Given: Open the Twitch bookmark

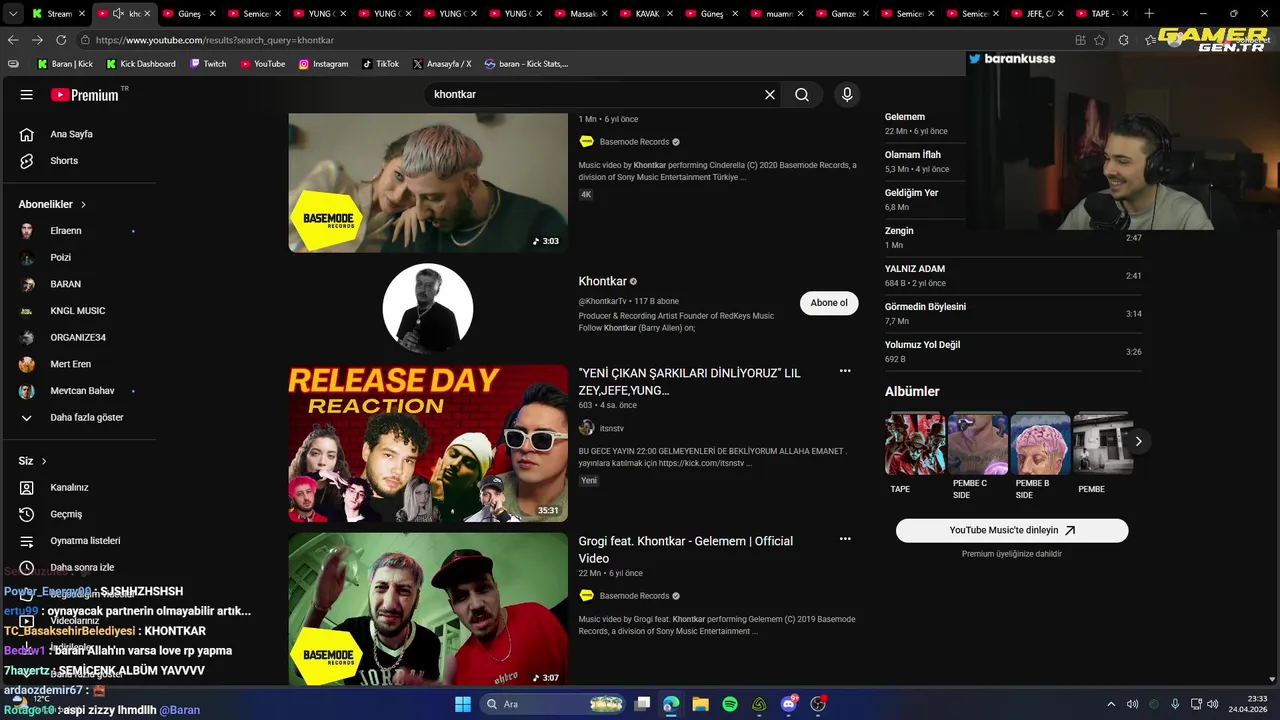Looking at the screenshot, I should coord(207,64).
